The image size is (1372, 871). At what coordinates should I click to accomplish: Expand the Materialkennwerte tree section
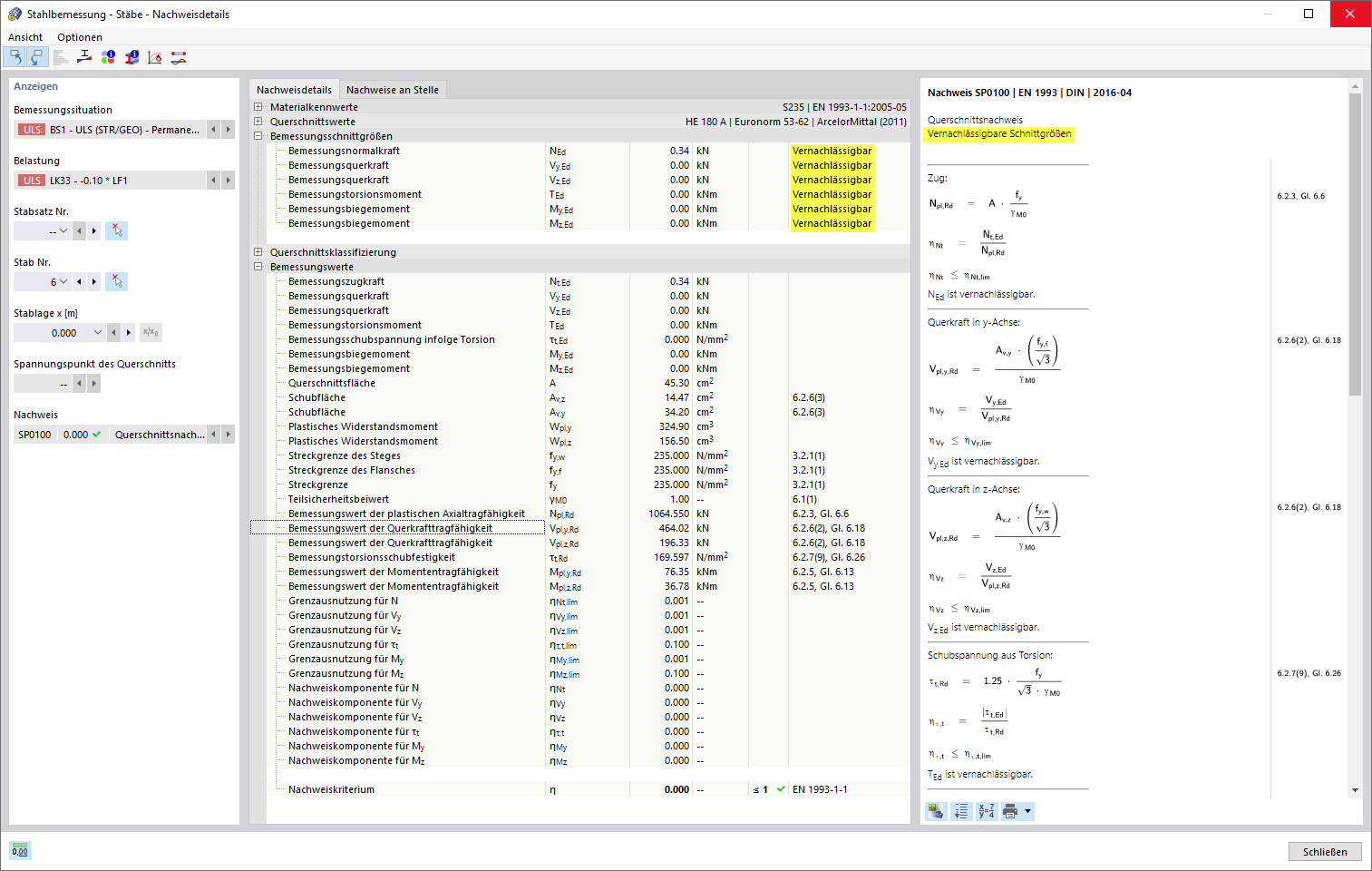click(258, 107)
